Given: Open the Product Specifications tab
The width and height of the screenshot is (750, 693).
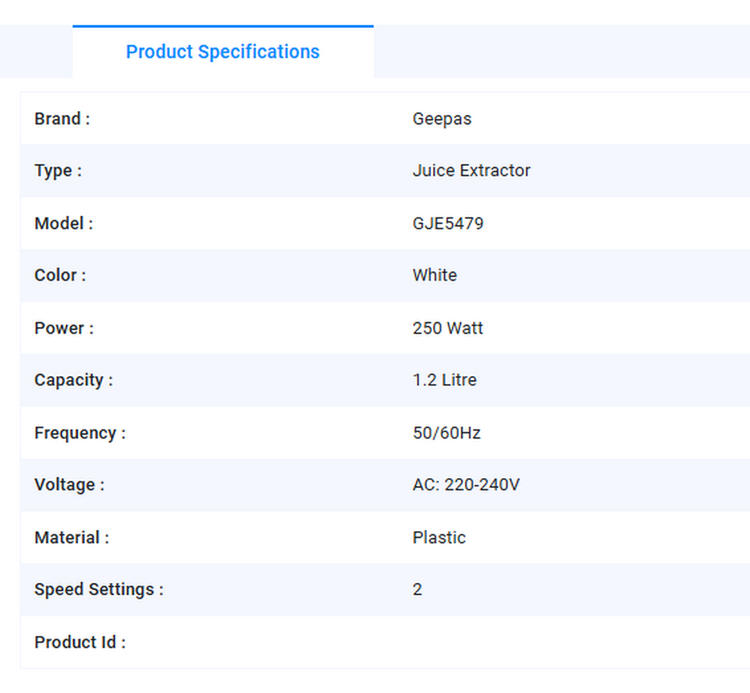Looking at the screenshot, I should tap(222, 52).
